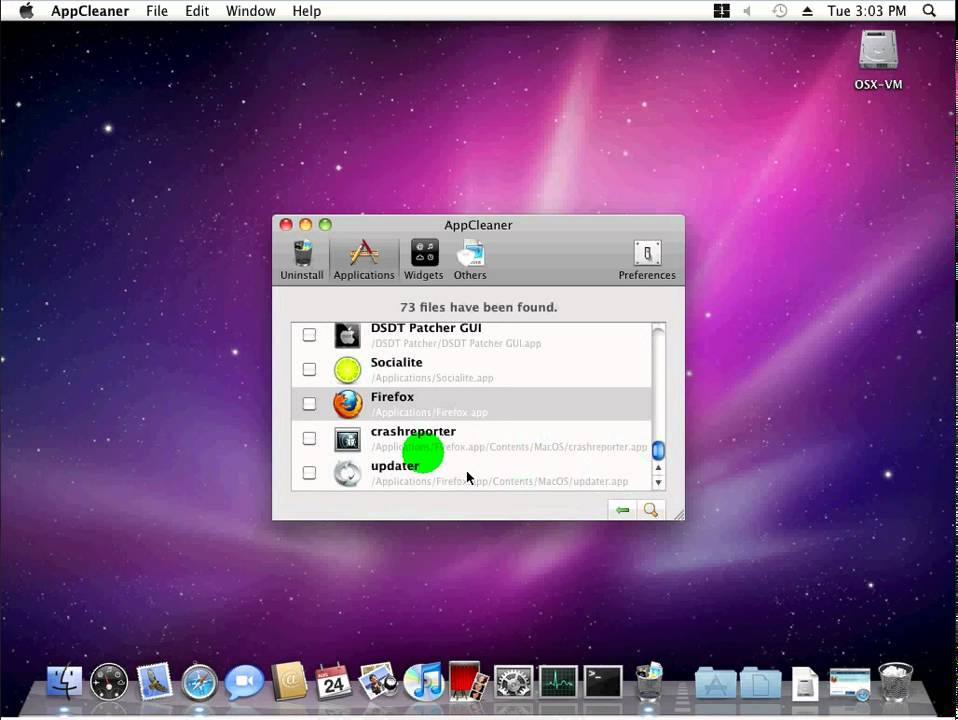Click the Socialite green app icon
The height and width of the screenshot is (720, 958).
[x=347, y=370]
